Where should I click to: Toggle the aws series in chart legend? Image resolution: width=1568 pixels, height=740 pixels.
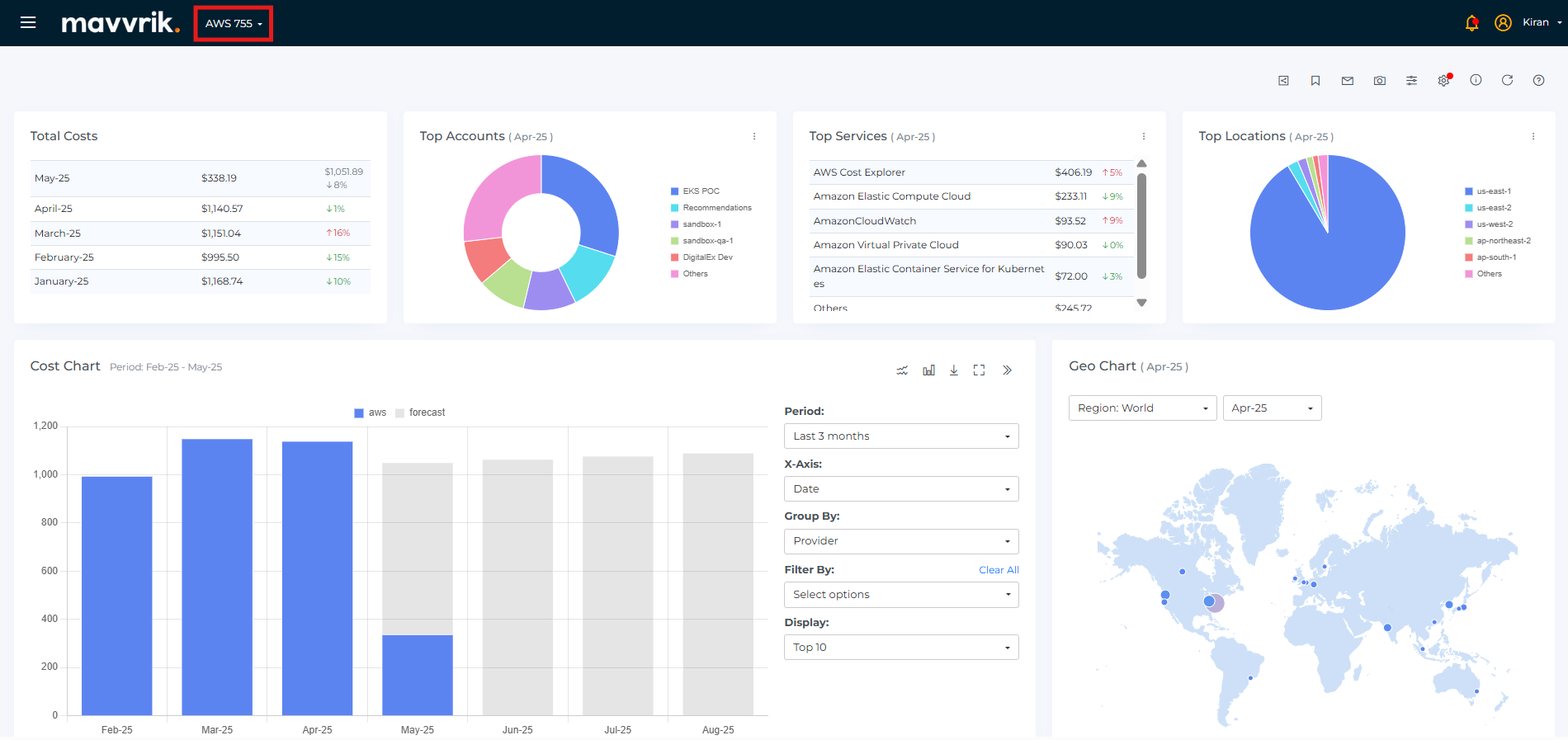point(371,412)
